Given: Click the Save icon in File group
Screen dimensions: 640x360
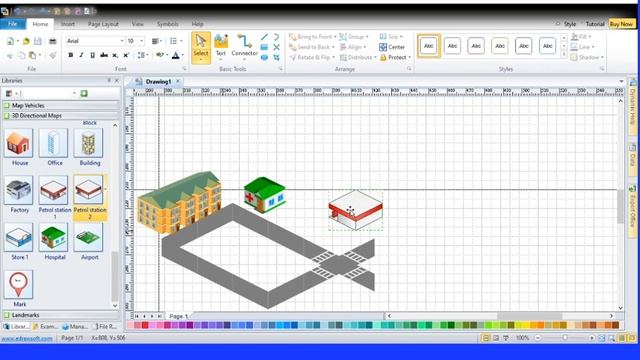Looking at the screenshot, I should click(x=38, y=41).
